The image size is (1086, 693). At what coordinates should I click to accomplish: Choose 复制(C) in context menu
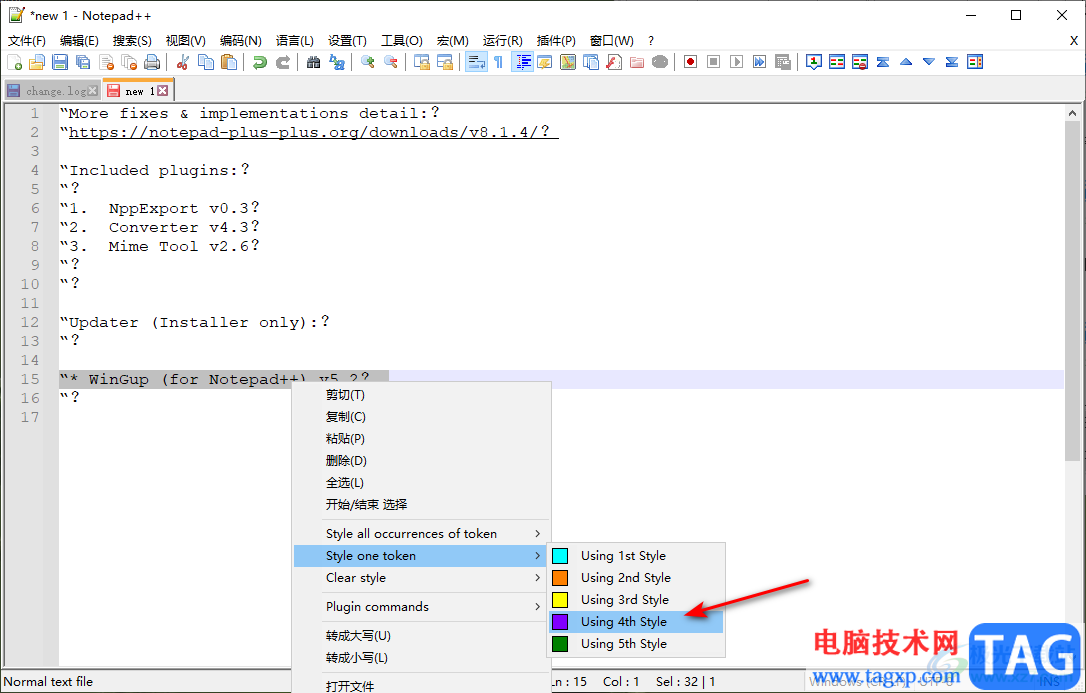[421, 417]
